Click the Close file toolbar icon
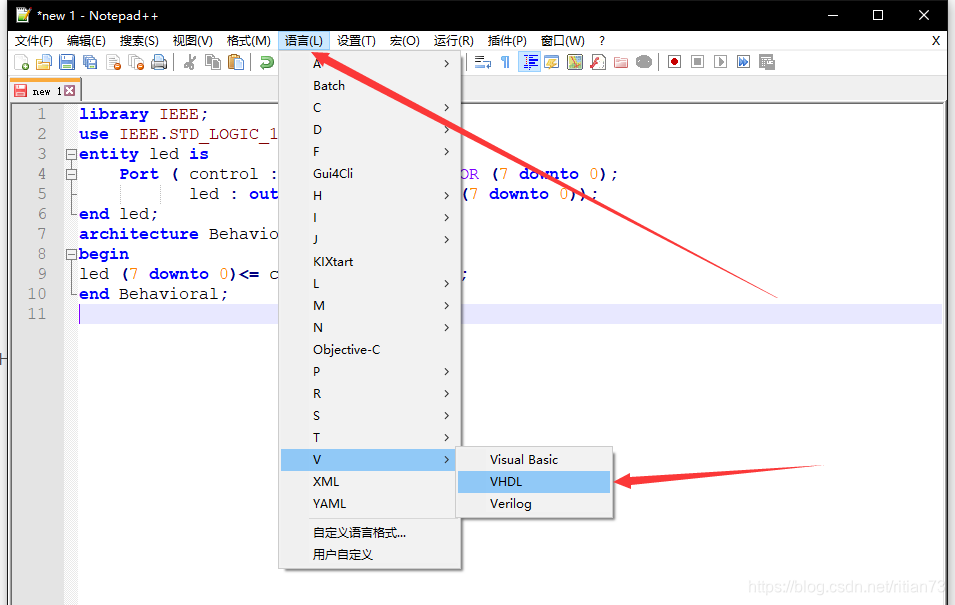 (x=113, y=62)
